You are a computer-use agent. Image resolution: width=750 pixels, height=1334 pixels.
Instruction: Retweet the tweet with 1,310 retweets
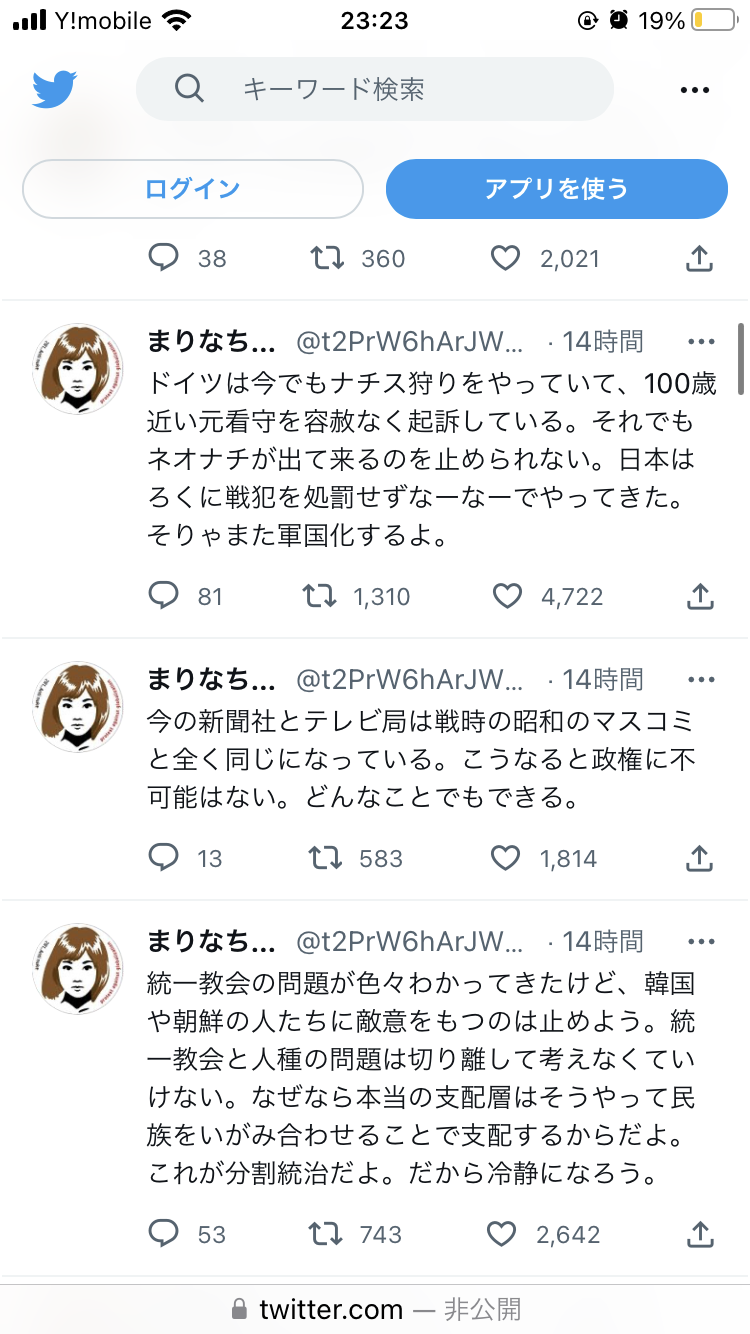[x=322, y=596]
